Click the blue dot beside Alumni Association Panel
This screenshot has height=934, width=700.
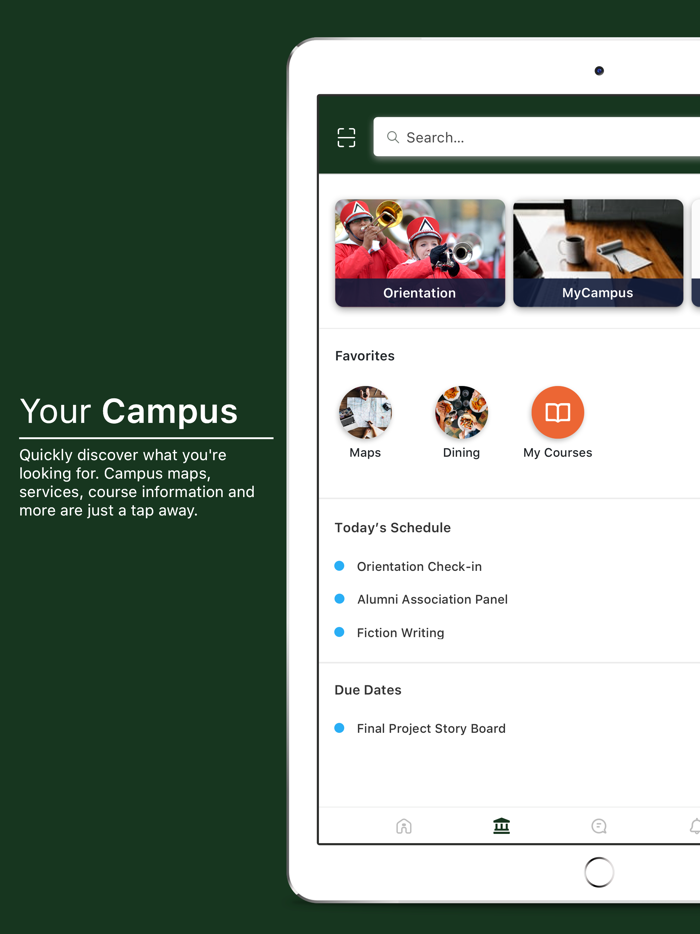tap(340, 599)
